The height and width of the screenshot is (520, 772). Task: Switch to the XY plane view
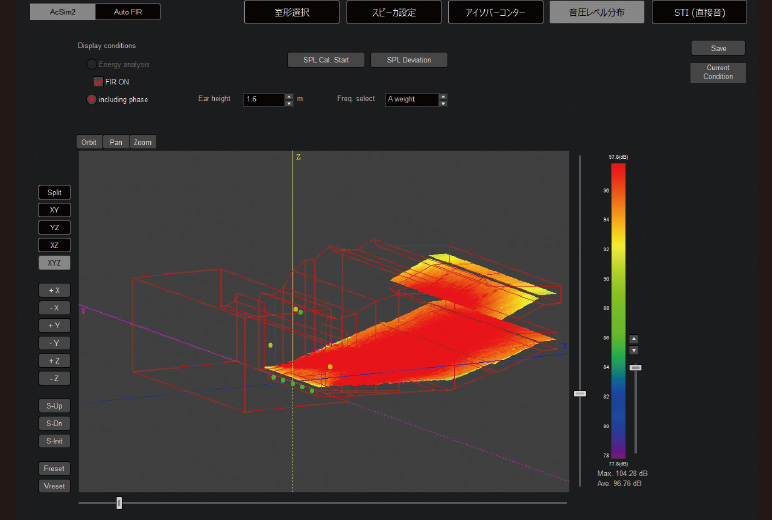pos(54,210)
